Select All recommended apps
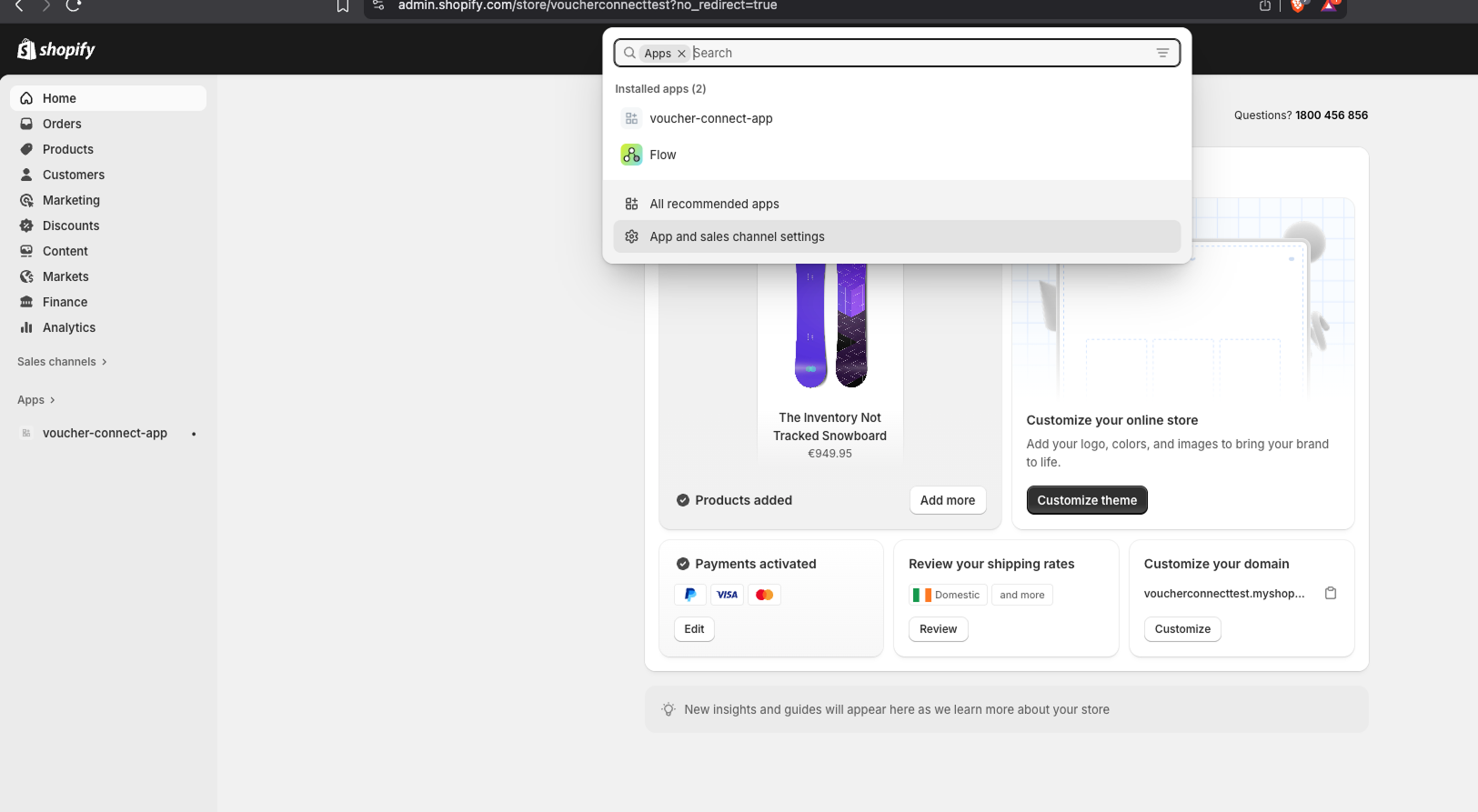The height and width of the screenshot is (812, 1478). tap(714, 204)
